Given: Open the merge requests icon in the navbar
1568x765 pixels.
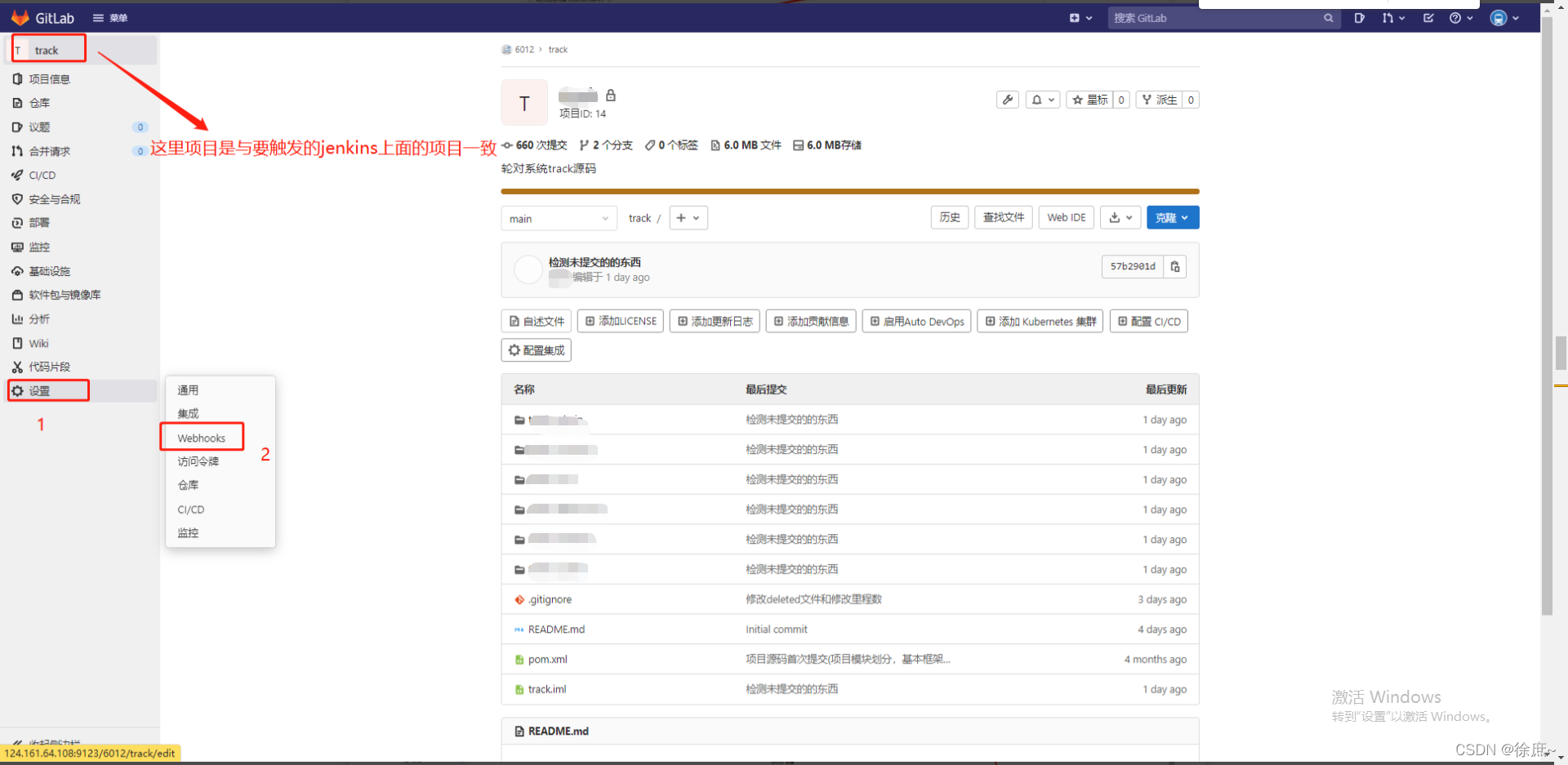Looking at the screenshot, I should coord(1390,17).
